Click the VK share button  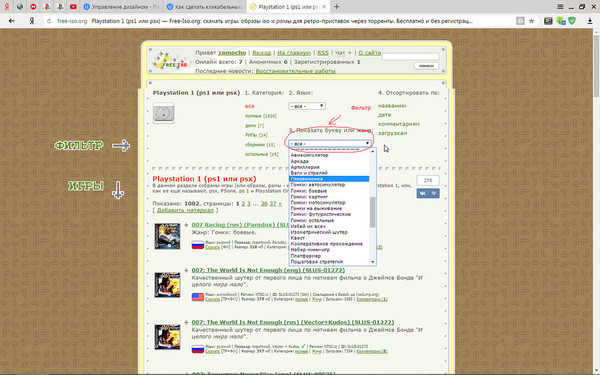point(422,193)
